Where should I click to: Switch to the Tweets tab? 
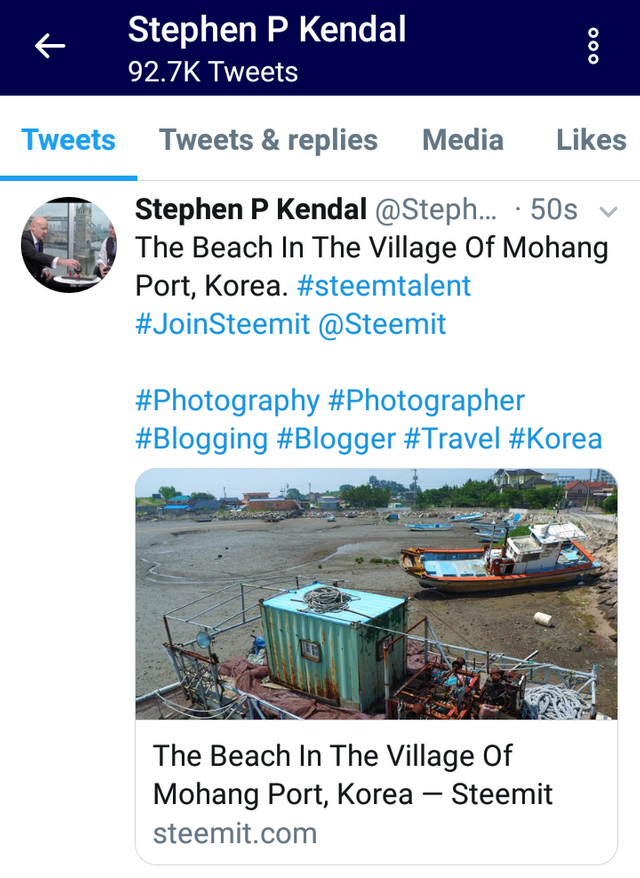(68, 140)
